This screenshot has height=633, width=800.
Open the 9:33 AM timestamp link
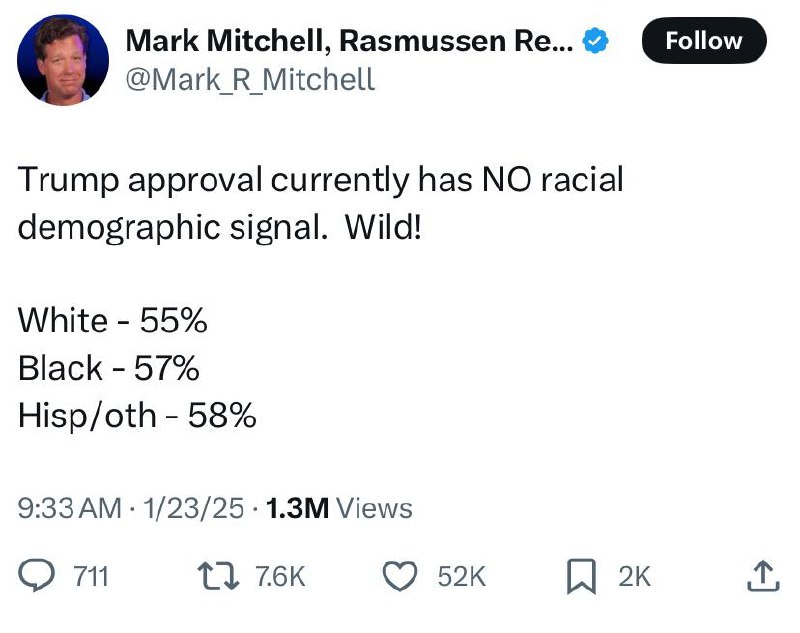point(69,508)
